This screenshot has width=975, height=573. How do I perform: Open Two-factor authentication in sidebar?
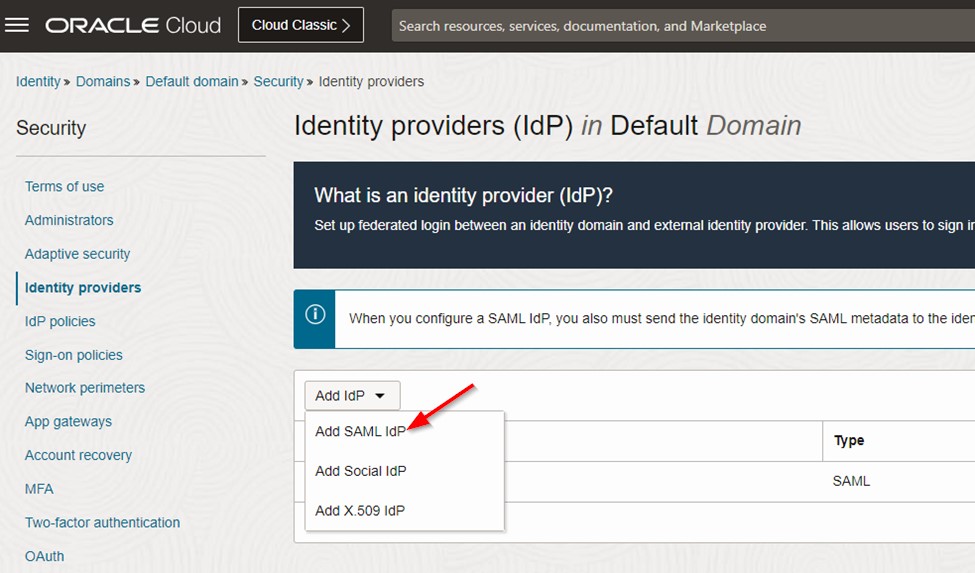(x=102, y=523)
